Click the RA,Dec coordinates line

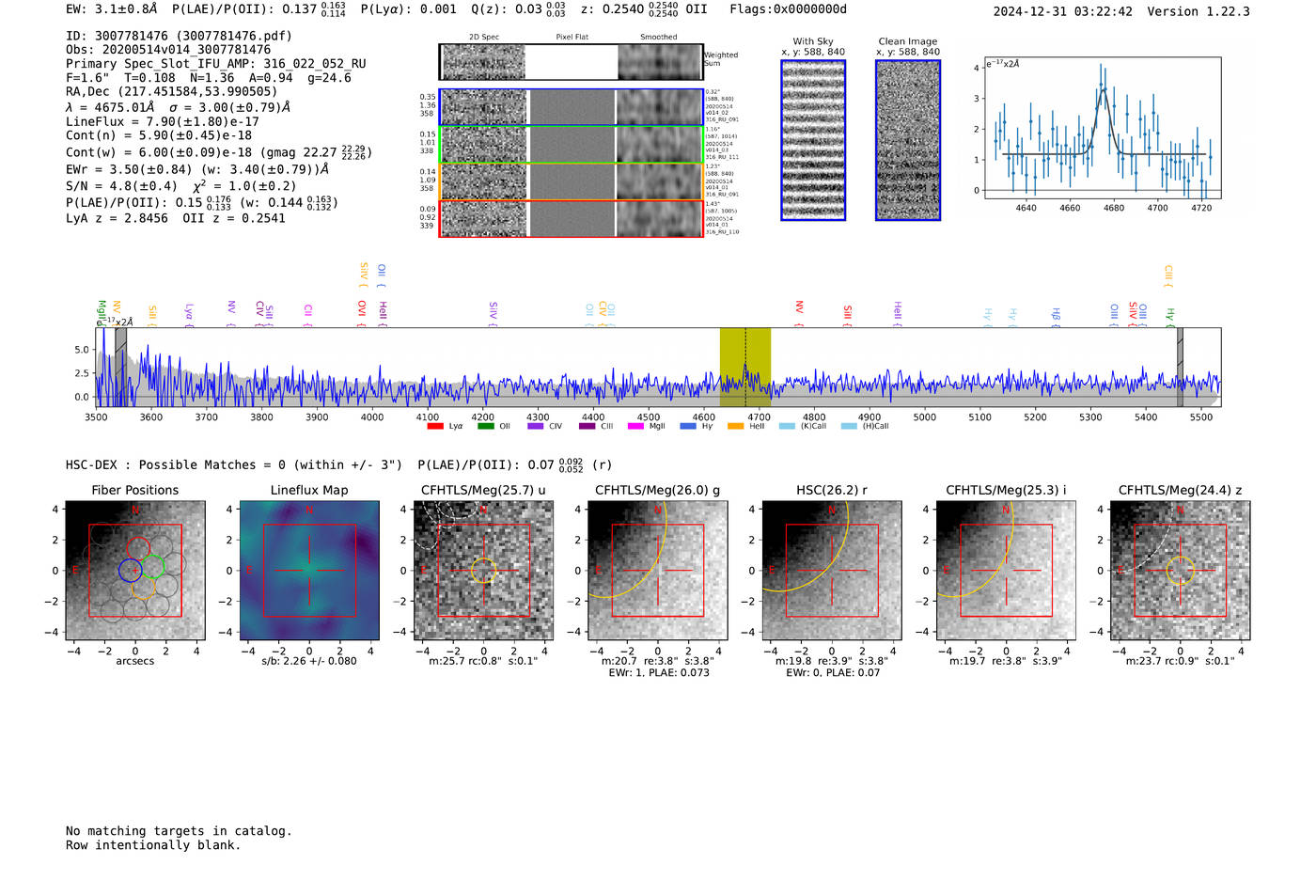(172, 92)
